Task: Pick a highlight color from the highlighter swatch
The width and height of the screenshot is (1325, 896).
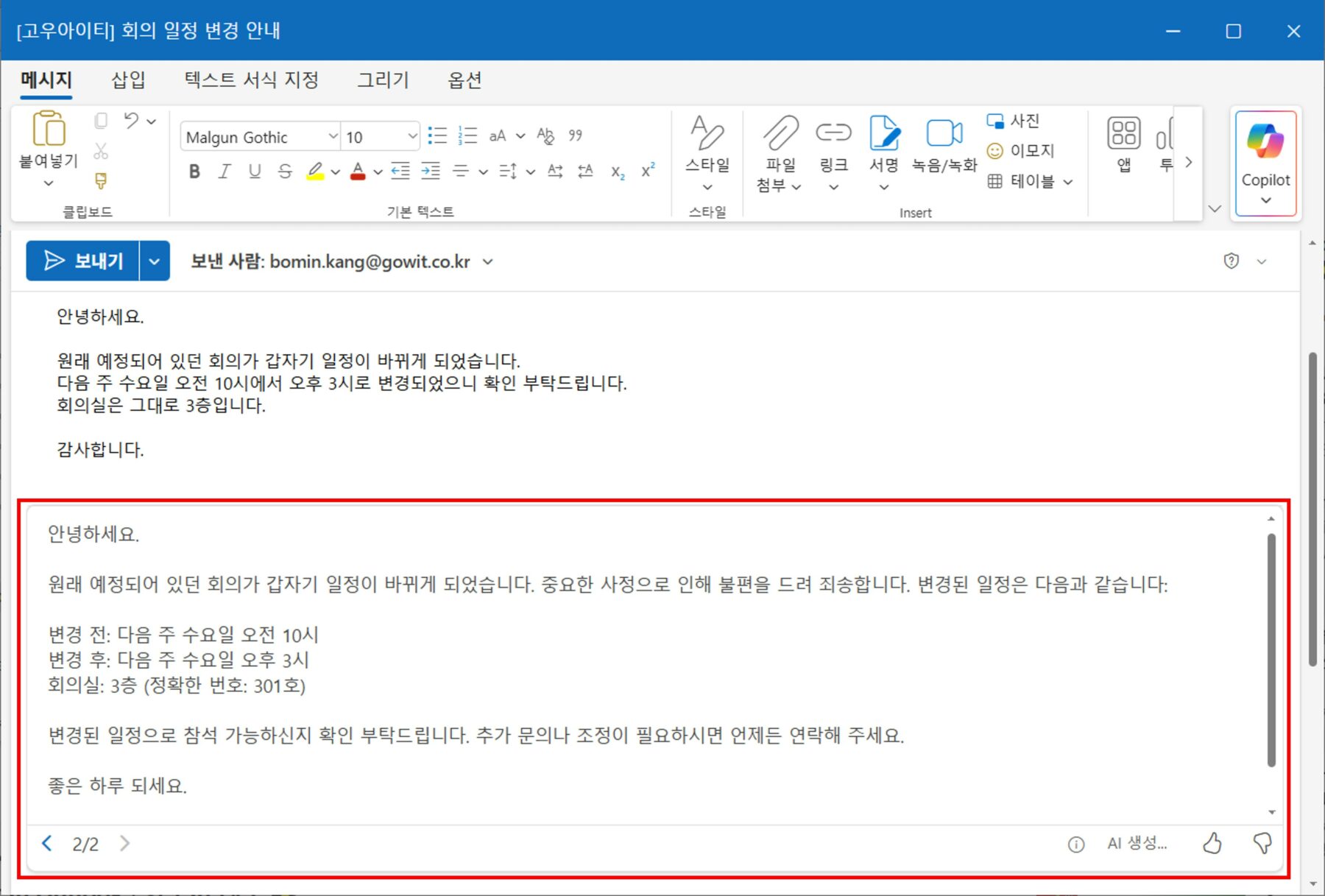Action: tap(317, 172)
